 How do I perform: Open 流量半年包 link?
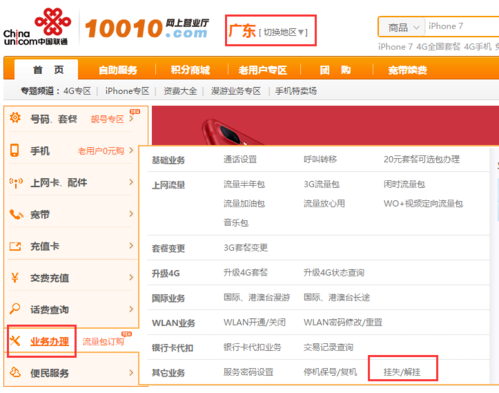pos(244,184)
